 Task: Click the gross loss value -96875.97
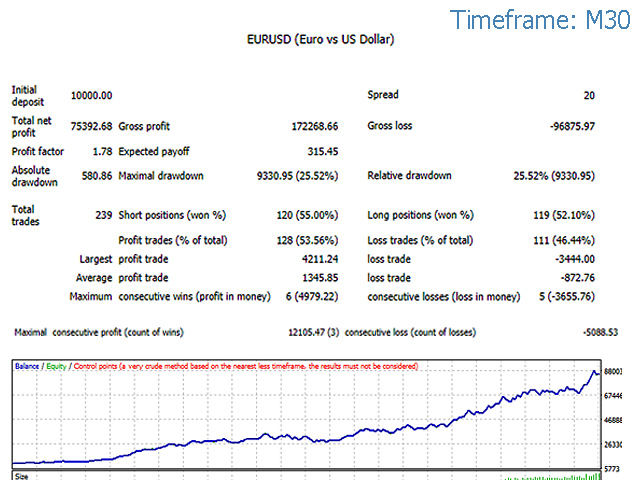tap(572, 127)
